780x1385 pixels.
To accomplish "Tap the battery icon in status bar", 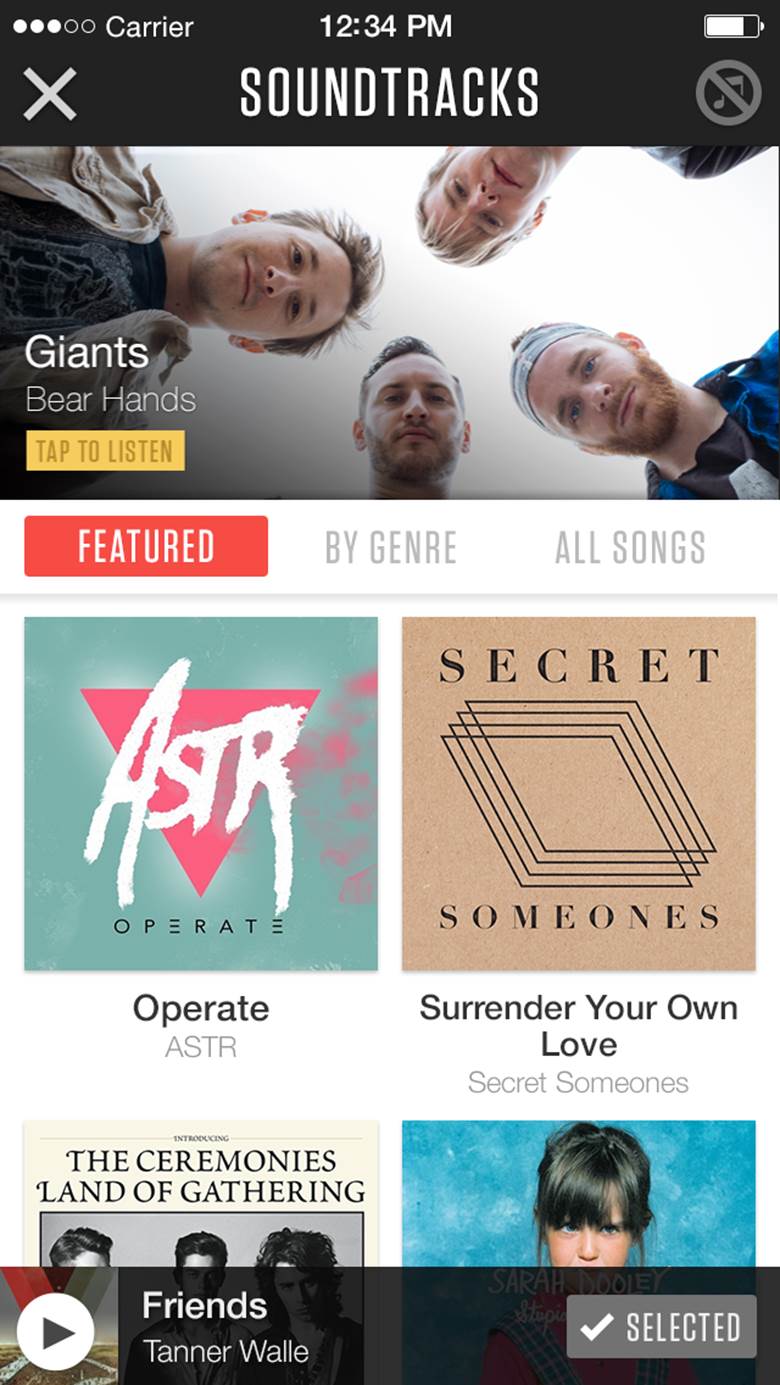I will point(734,26).
